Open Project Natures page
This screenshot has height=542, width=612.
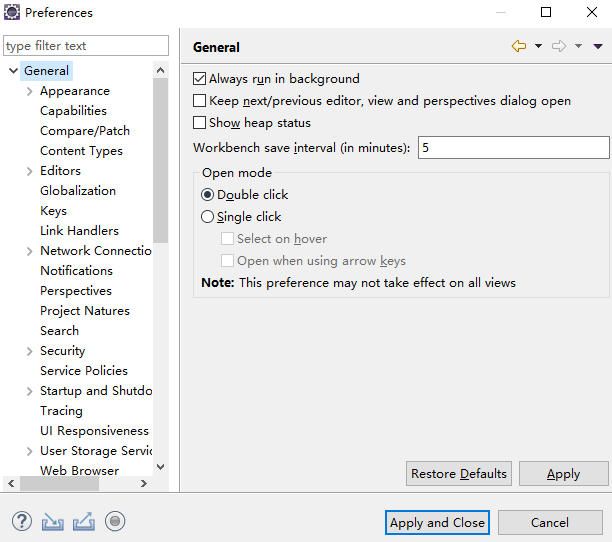(85, 311)
